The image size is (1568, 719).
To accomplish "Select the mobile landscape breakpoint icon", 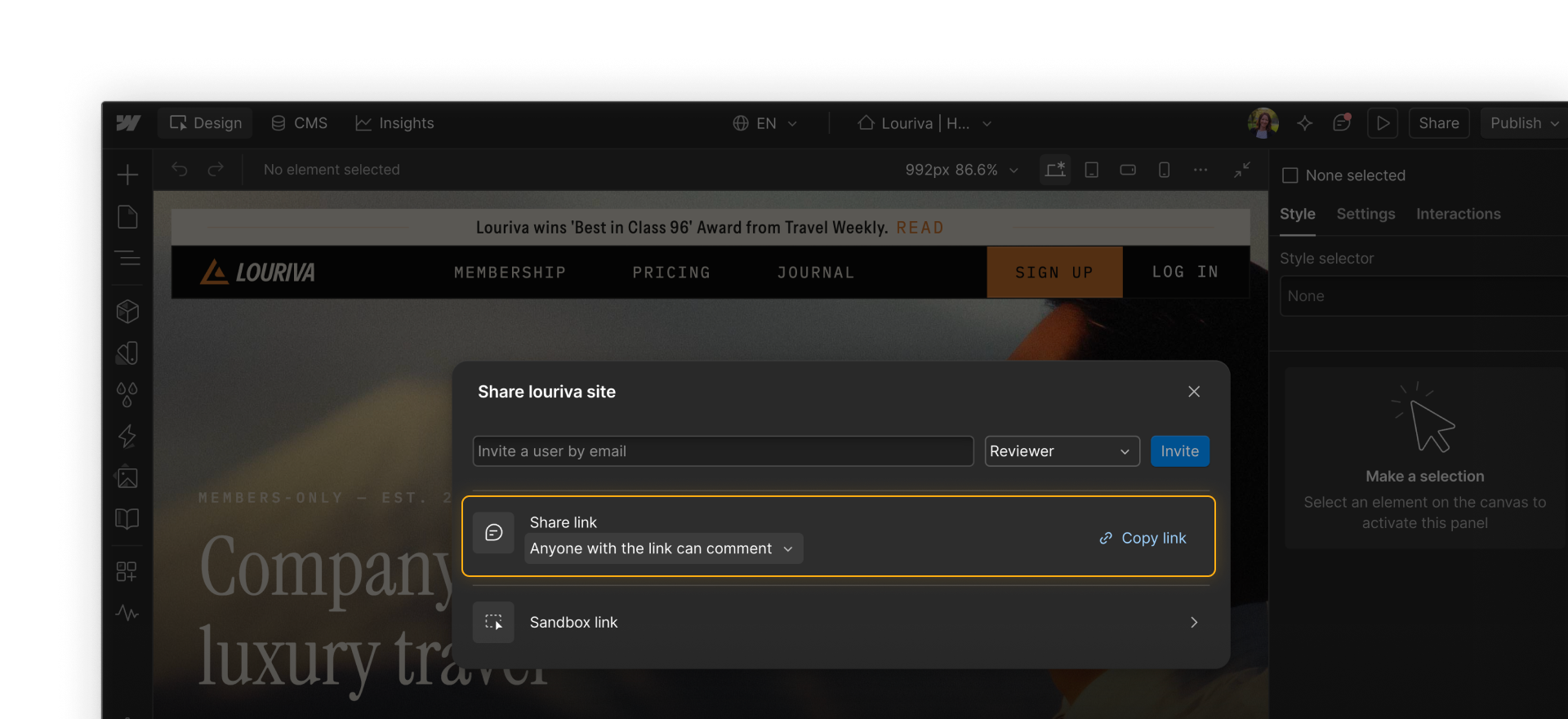I will point(1128,170).
